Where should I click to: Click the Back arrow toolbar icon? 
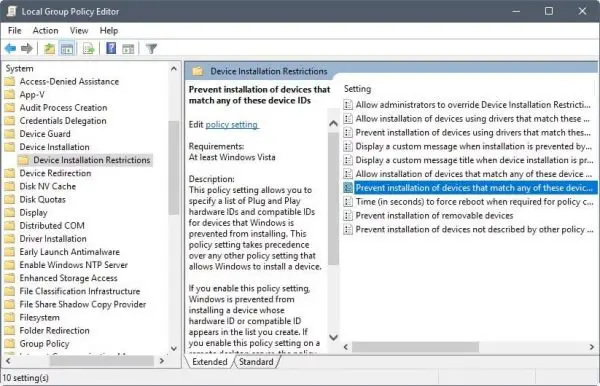point(10,49)
